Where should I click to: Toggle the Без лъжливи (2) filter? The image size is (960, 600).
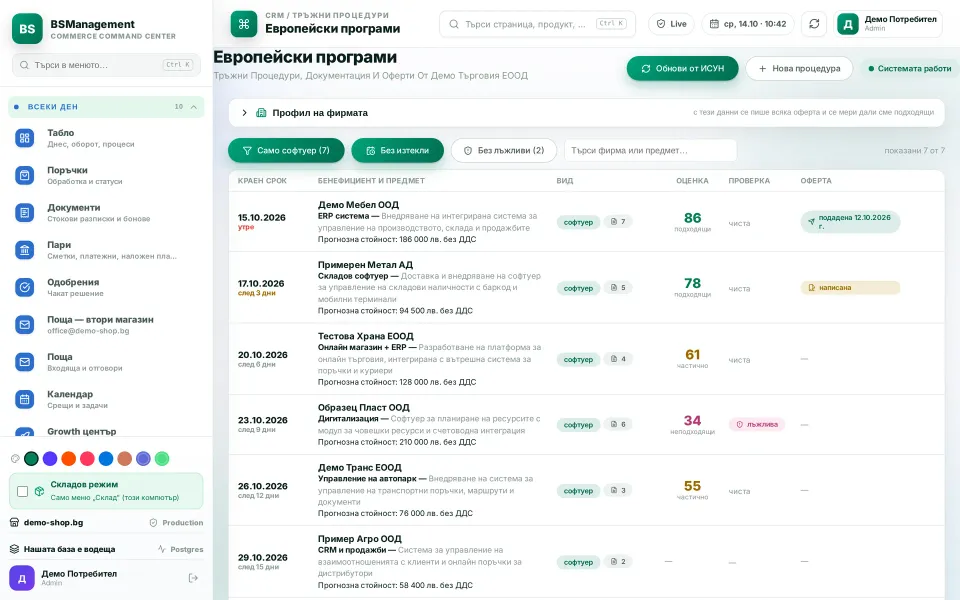coord(504,151)
